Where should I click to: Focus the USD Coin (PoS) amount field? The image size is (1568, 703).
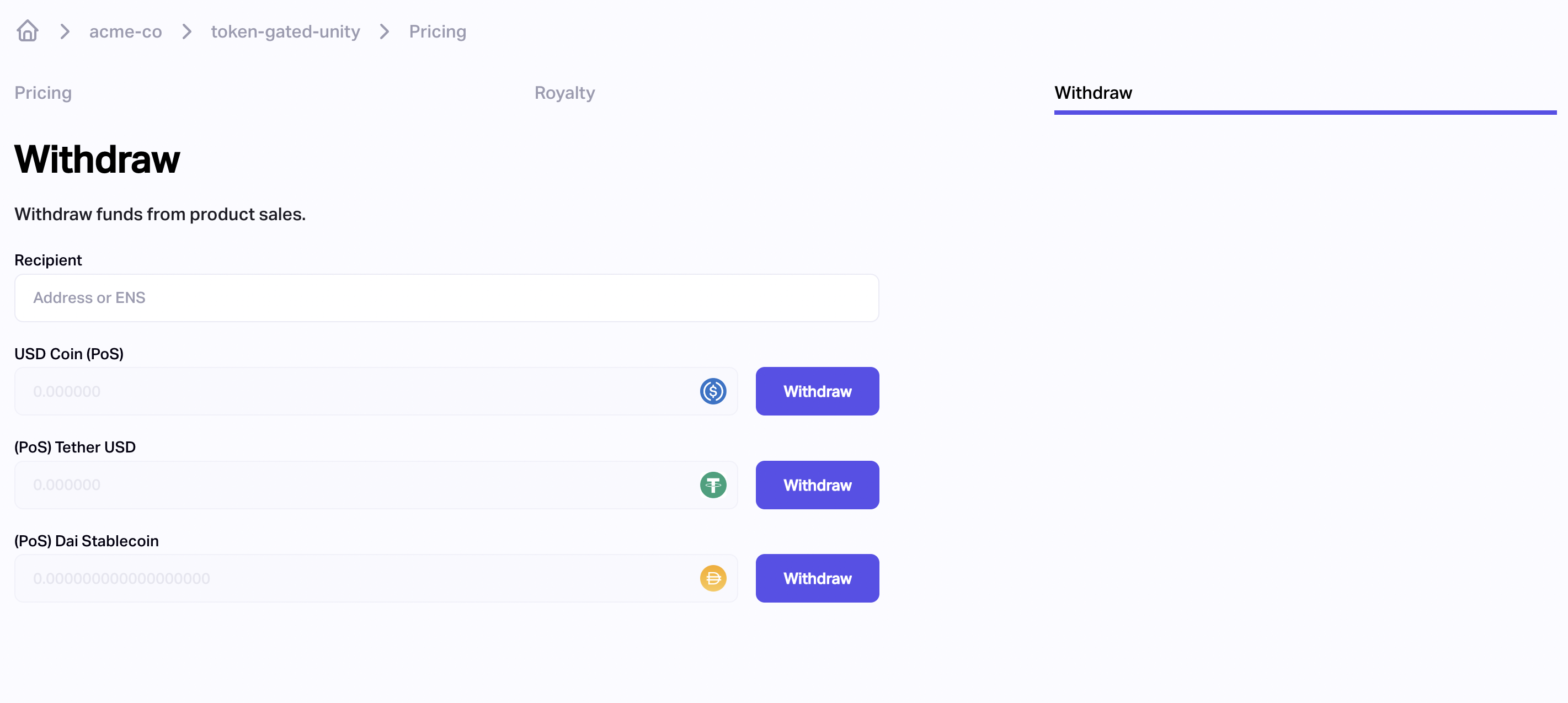[376, 391]
